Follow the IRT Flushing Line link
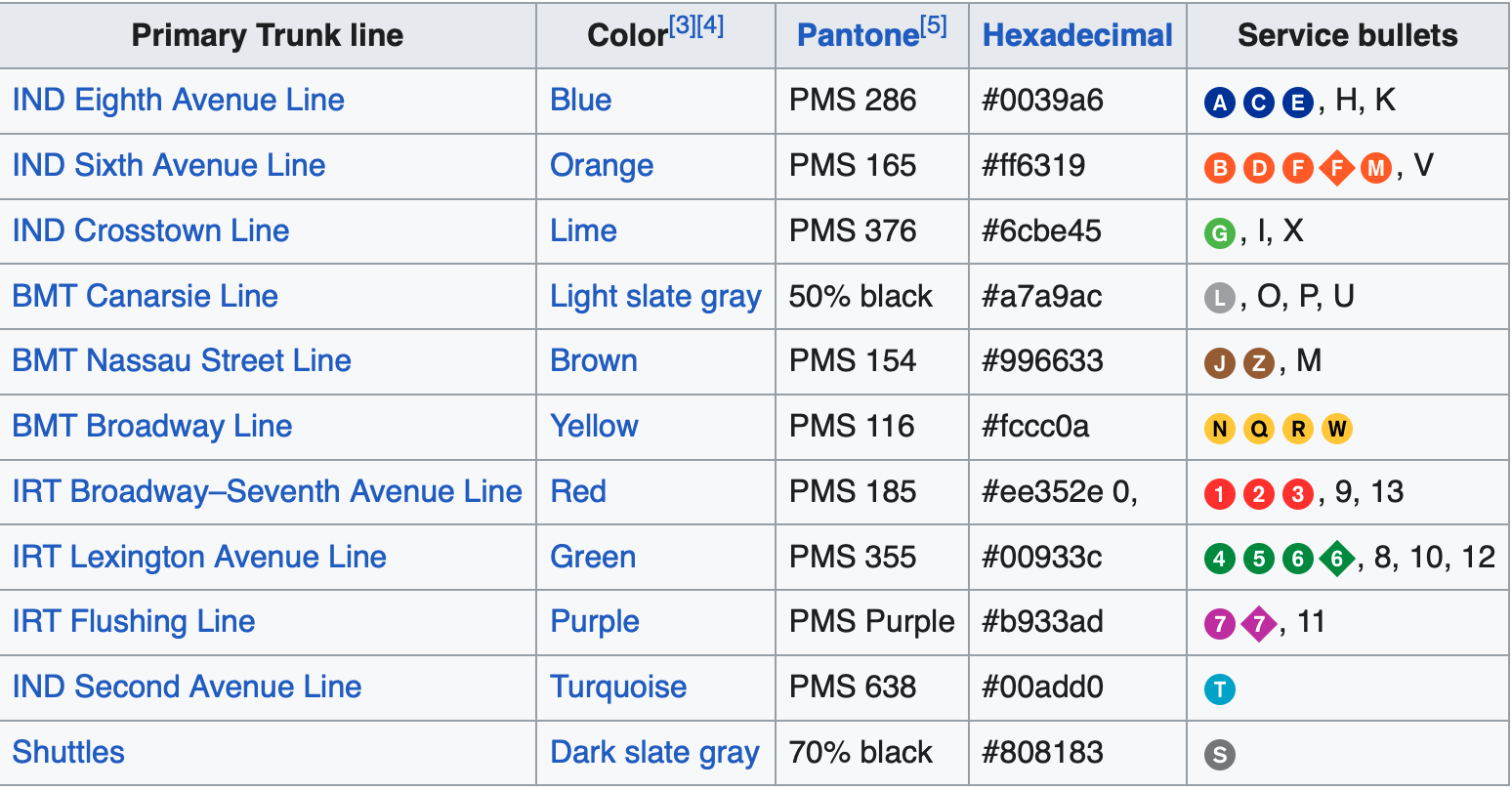The image size is (1512, 791). (134, 621)
